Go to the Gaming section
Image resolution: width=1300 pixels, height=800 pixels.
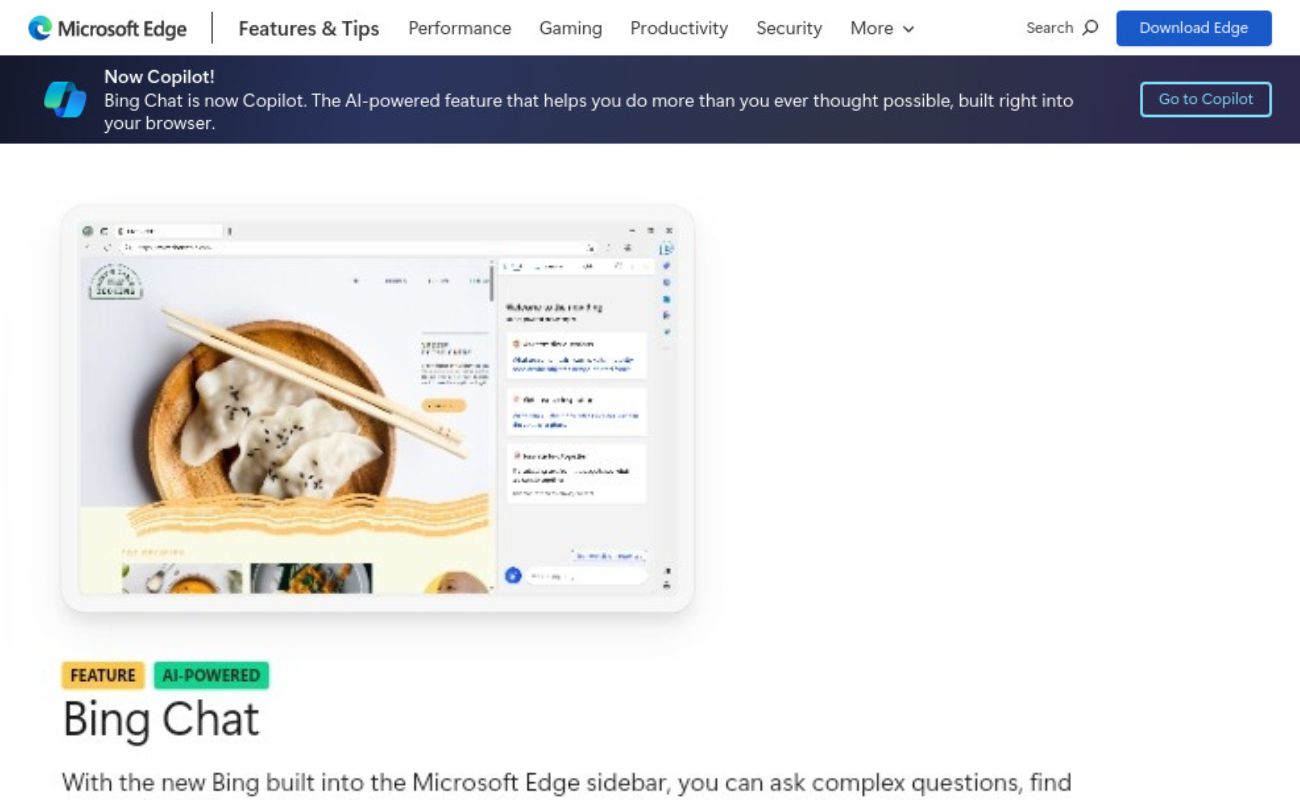click(x=570, y=28)
